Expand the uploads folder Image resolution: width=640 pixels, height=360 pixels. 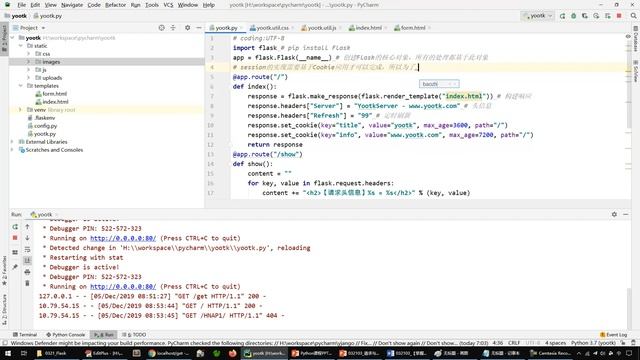click(x=29, y=78)
